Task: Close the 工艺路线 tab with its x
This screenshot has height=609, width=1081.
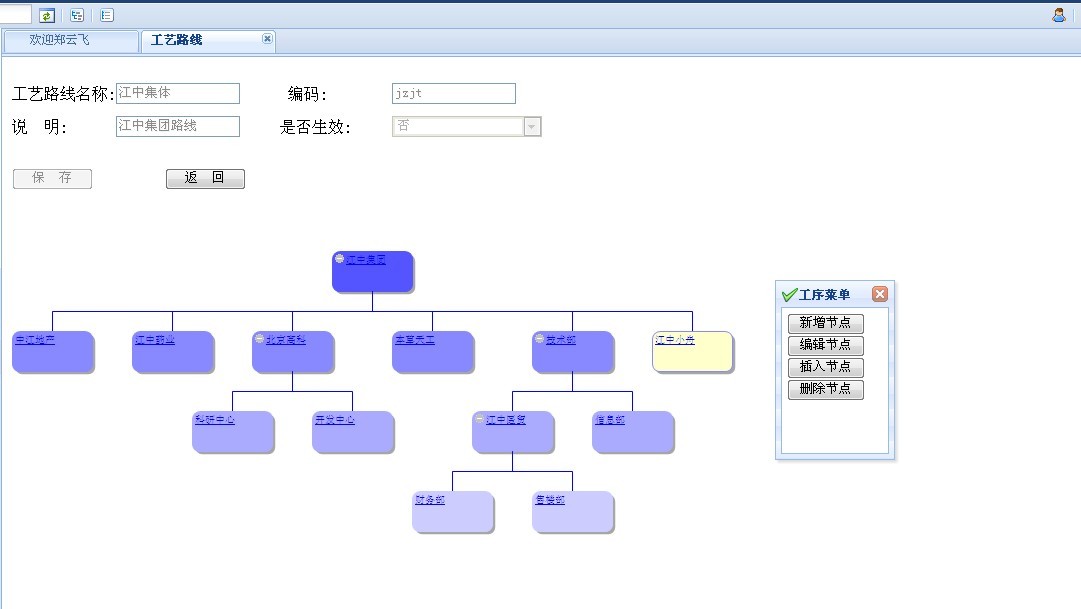Action: 267,39
